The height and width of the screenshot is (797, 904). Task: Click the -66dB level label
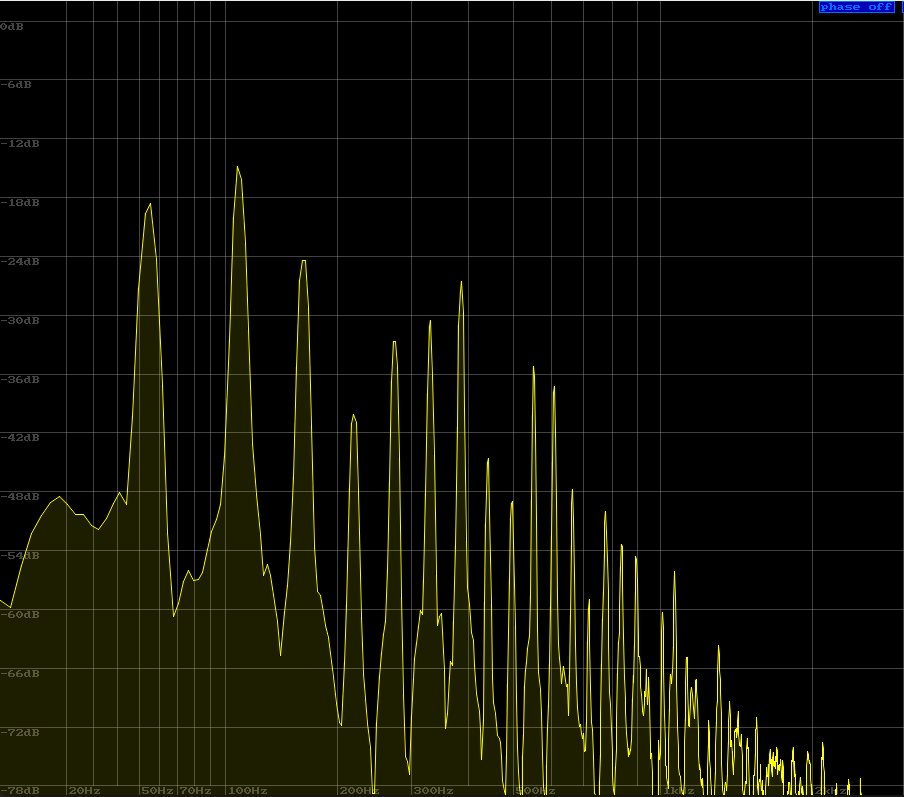20,674
